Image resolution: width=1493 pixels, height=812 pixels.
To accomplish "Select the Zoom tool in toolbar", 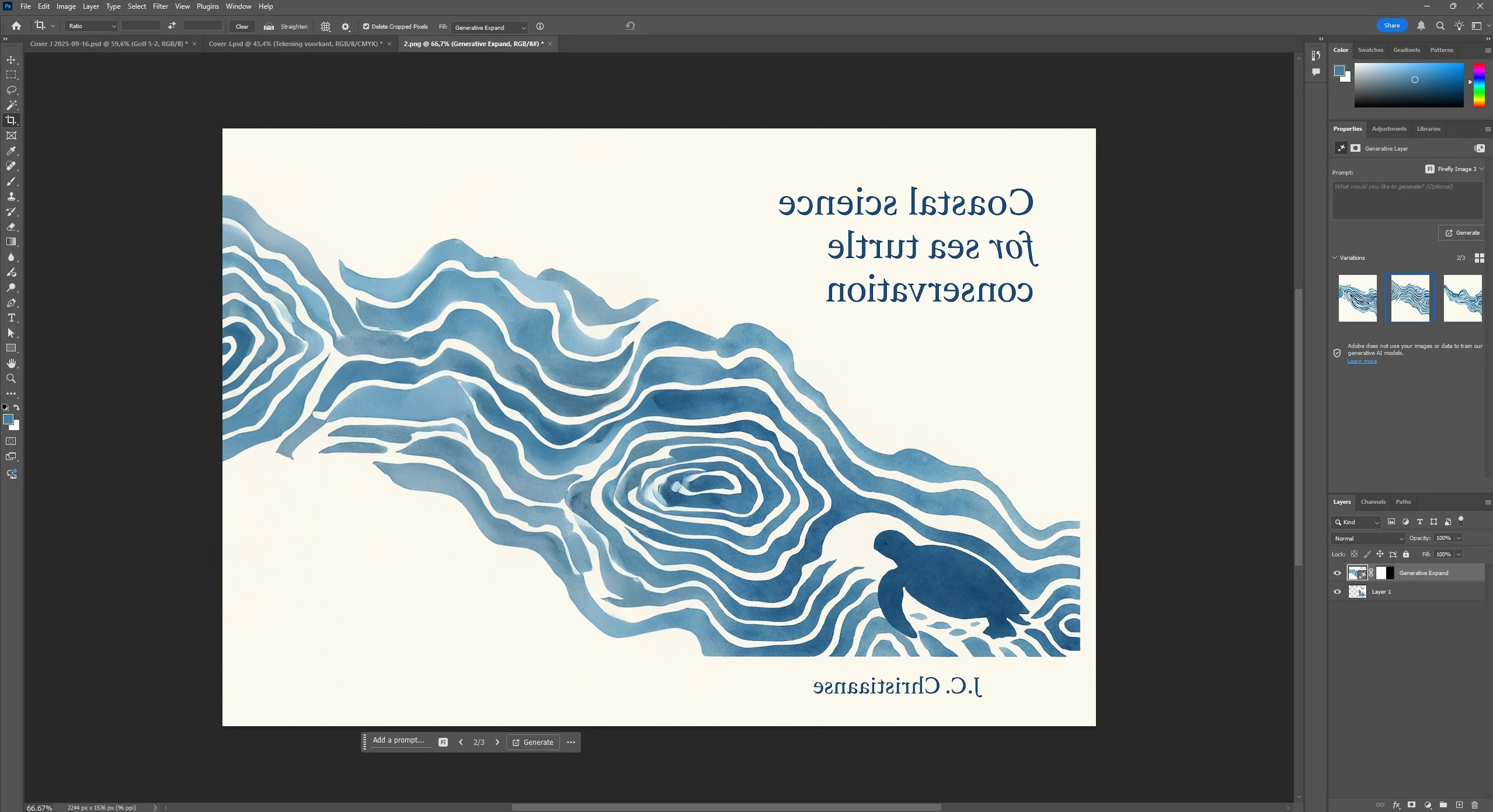I will click(11, 379).
